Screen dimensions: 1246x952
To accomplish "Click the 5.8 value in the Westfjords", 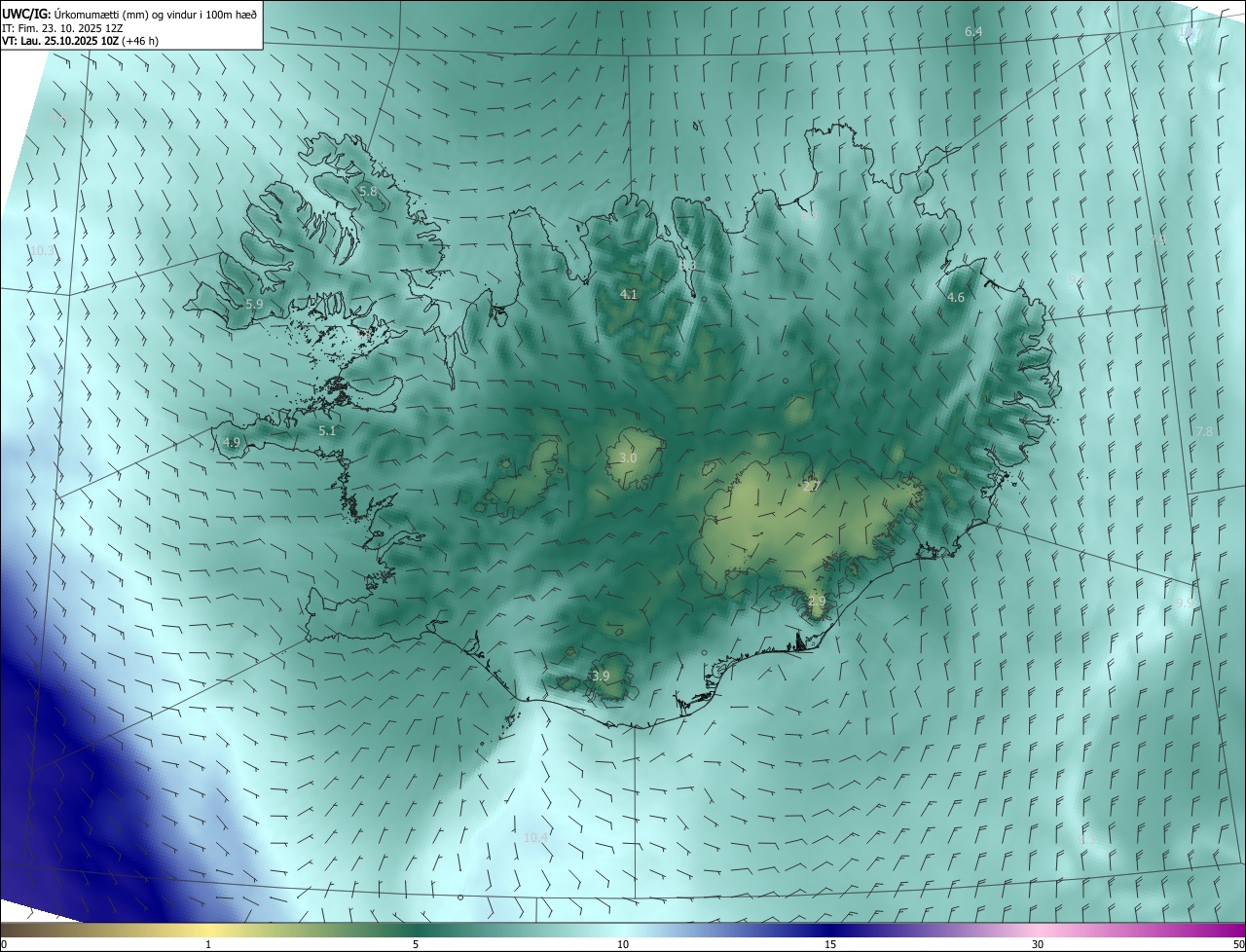I will 368,192.
